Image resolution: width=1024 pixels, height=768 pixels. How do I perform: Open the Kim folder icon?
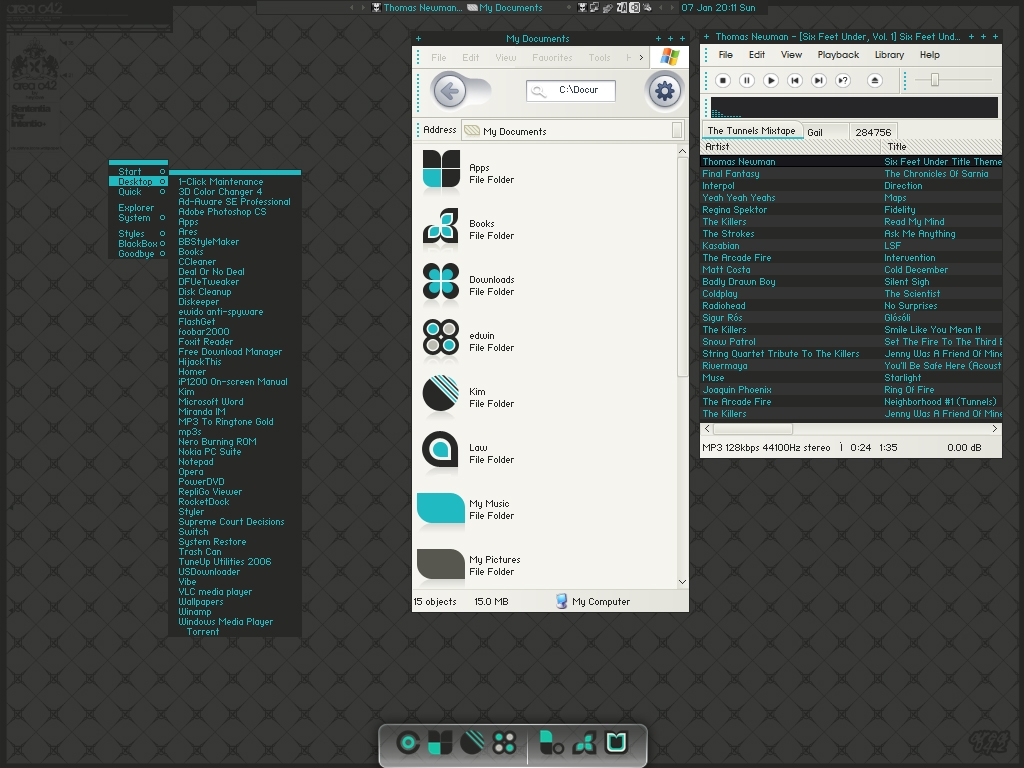coord(441,393)
